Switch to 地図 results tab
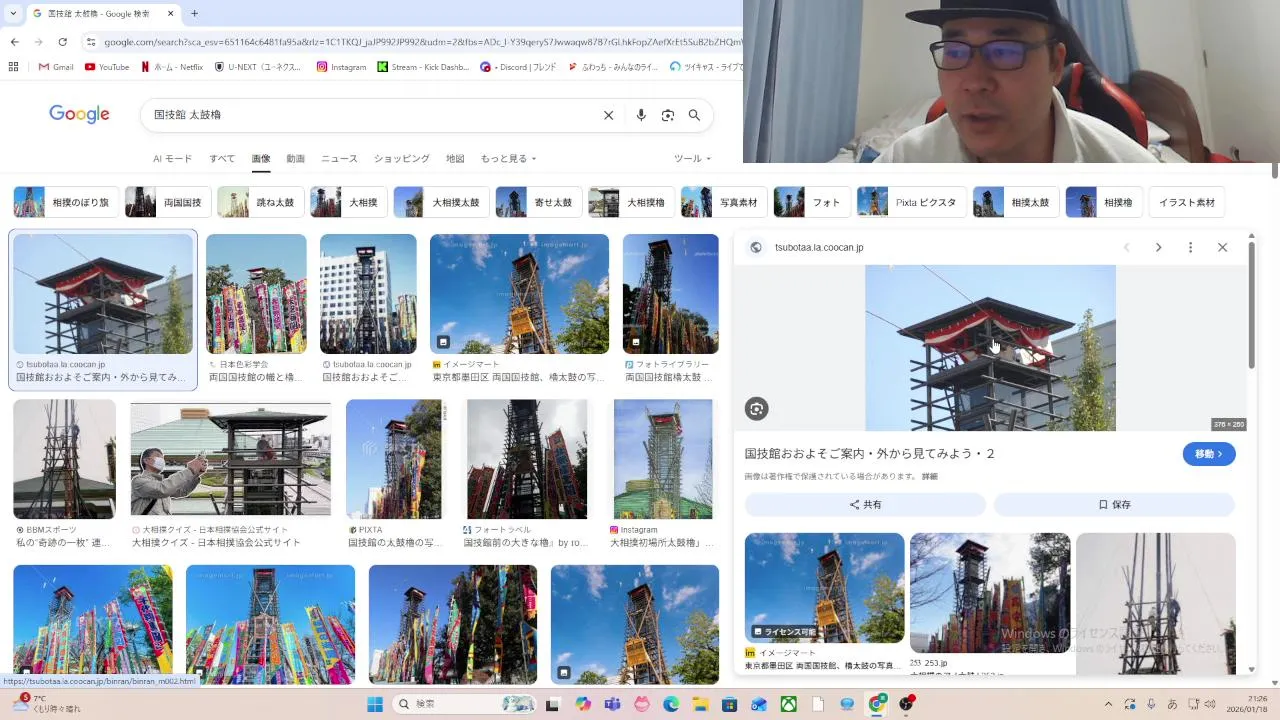The height and width of the screenshot is (720, 1280). pyautogui.click(x=455, y=159)
